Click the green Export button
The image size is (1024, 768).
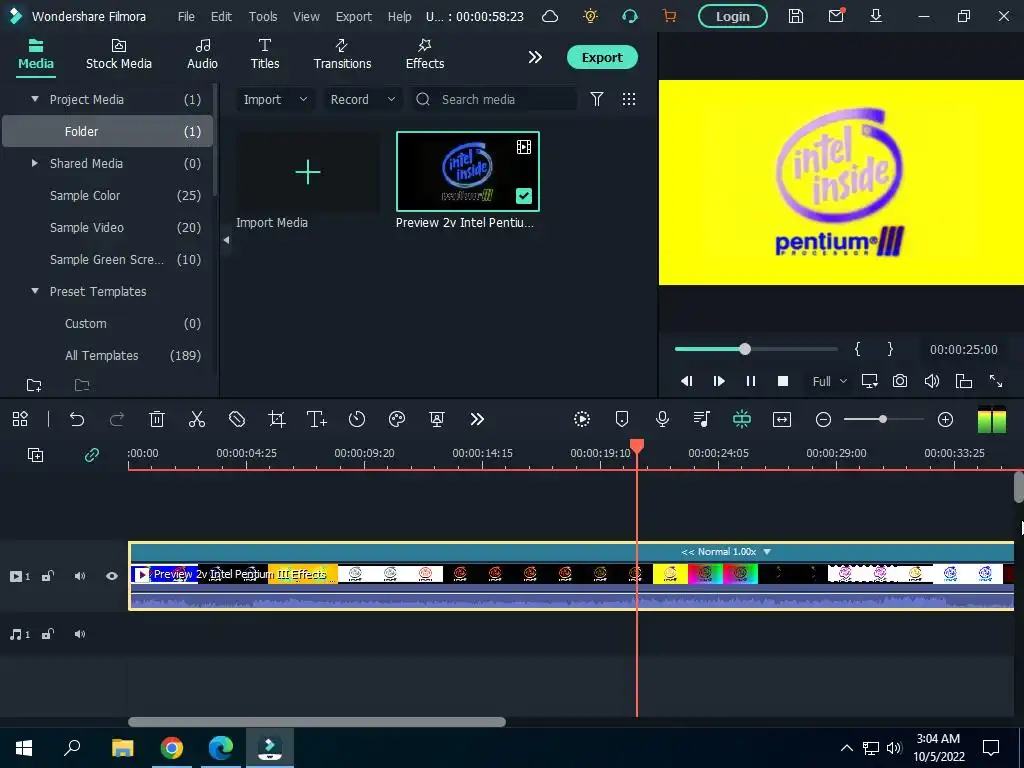point(602,57)
